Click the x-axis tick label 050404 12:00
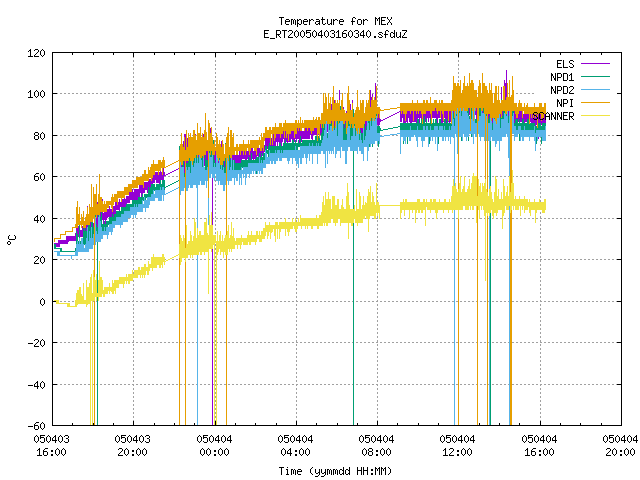 point(457,446)
